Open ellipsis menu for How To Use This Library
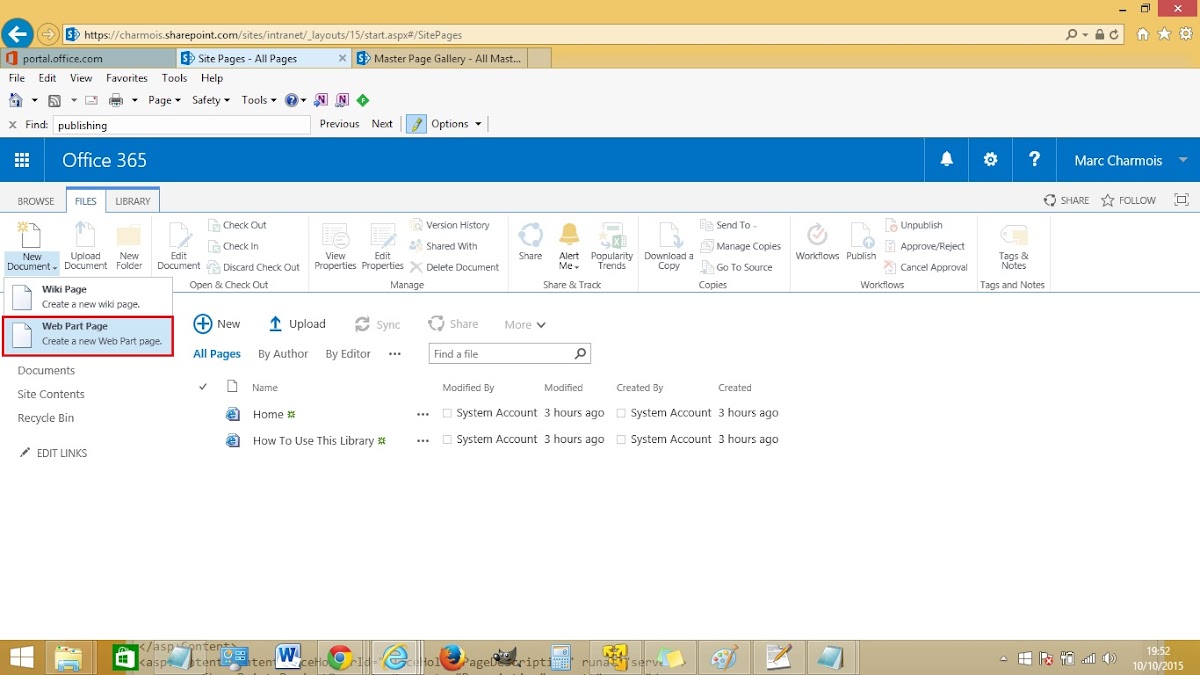This screenshot has height=675, width=1200. 423,440
